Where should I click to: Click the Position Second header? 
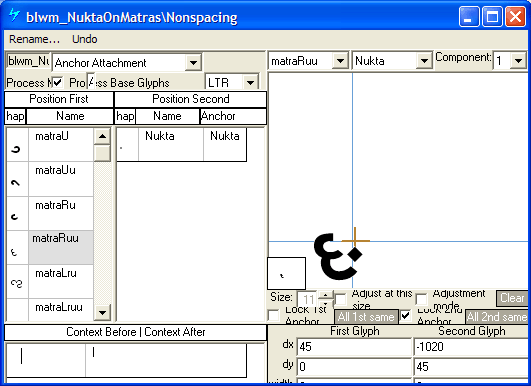(191, 99)
